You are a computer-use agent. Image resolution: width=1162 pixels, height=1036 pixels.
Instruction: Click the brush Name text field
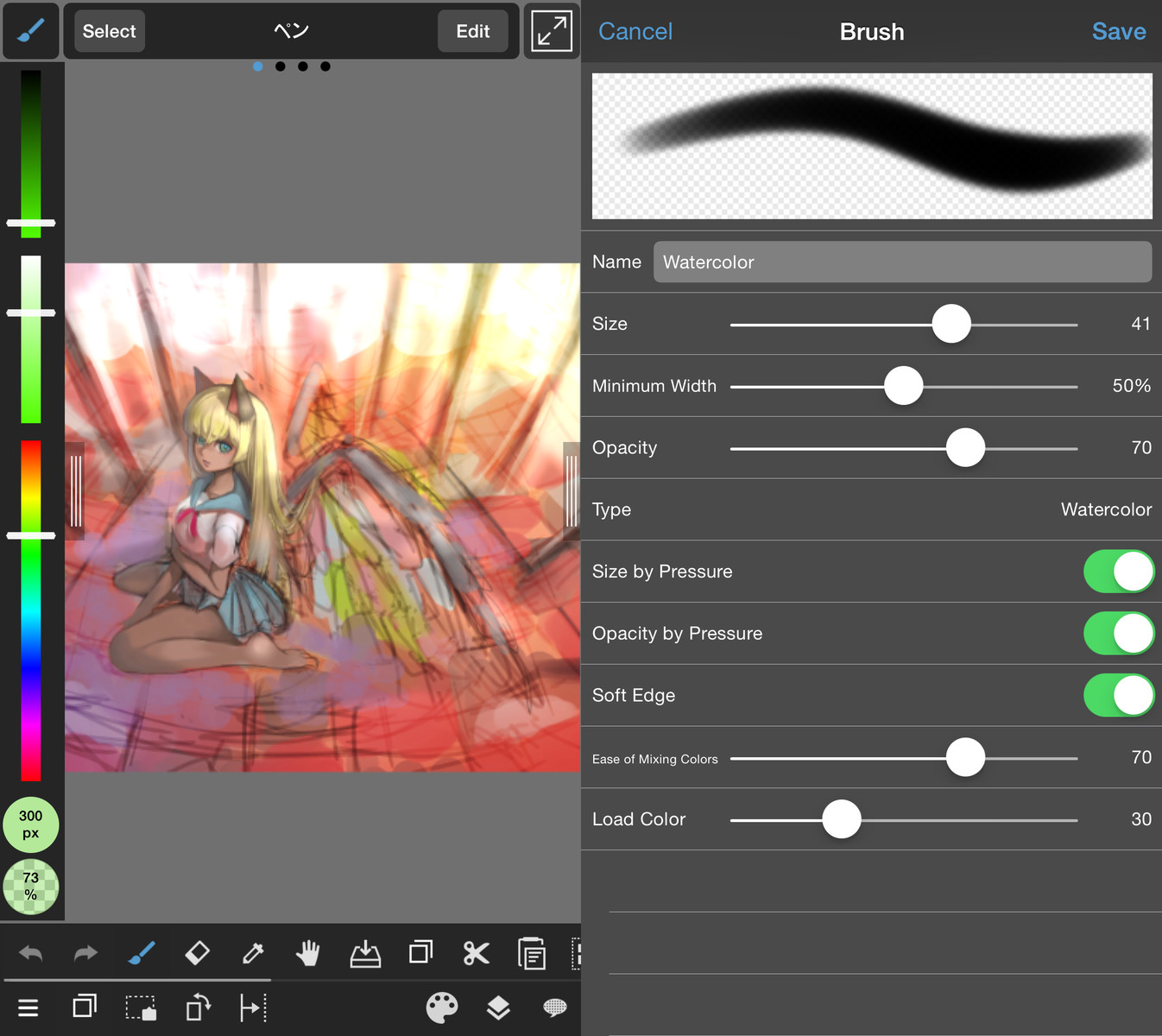click(x=901, y=262)
